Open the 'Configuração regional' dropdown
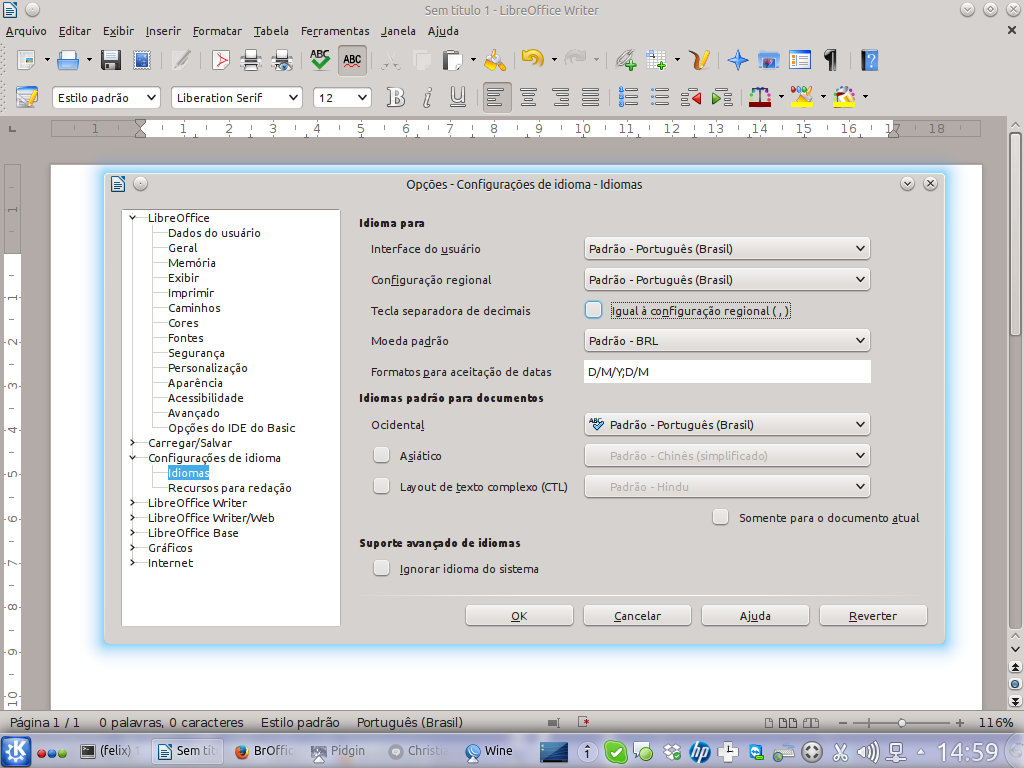This screenshot has width=1024, height=768. [727, 280]
